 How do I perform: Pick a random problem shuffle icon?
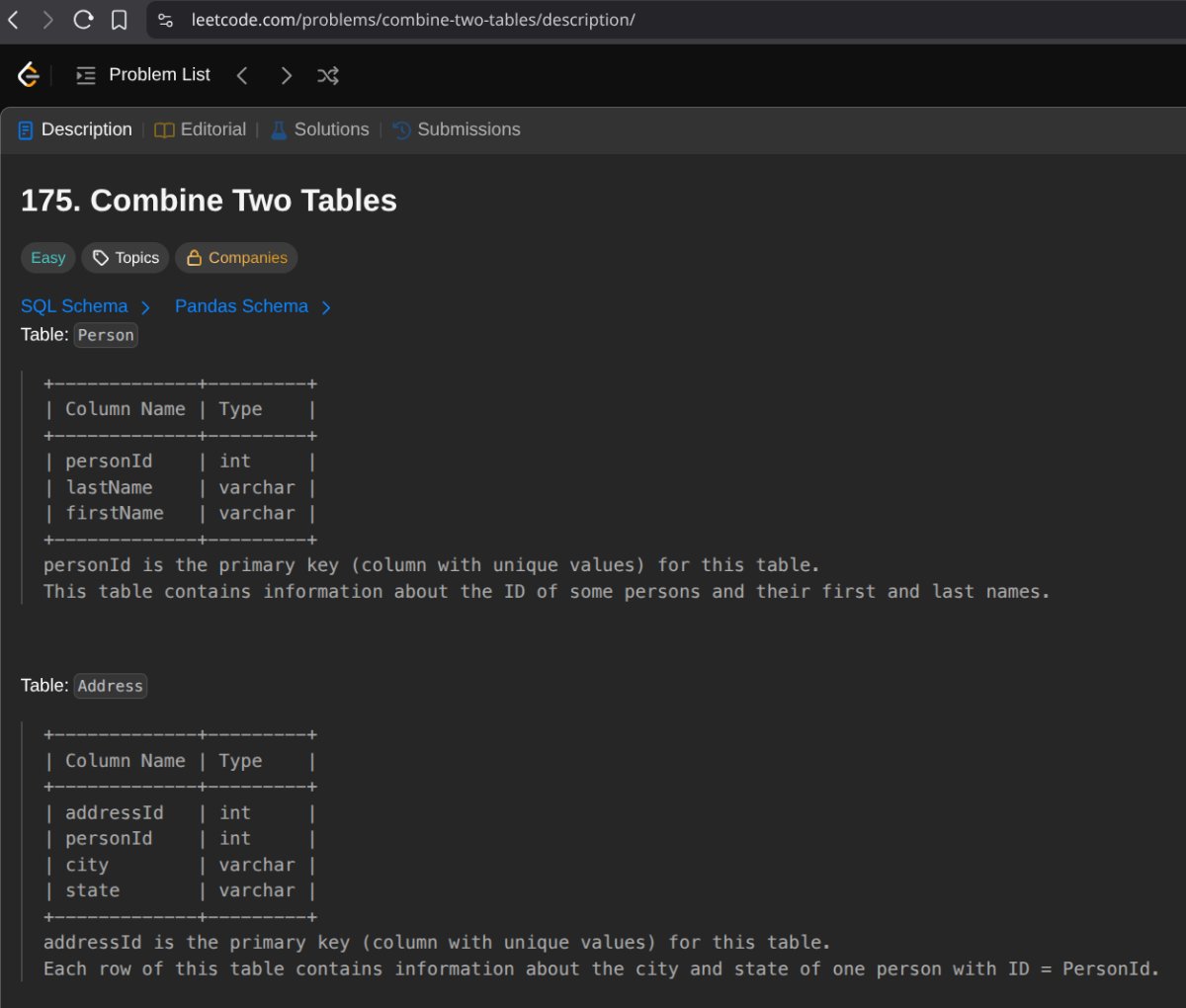click(x=328, y=75)
